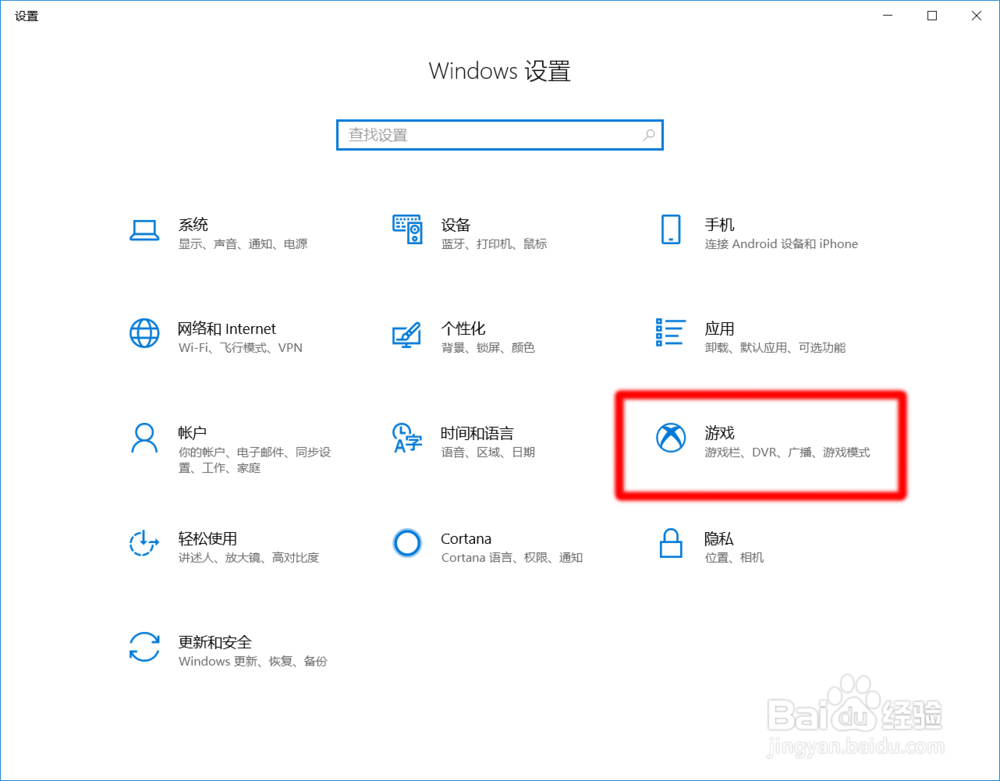
Task: Click the Cortana circle icon
Action: (x=407, y=543)
